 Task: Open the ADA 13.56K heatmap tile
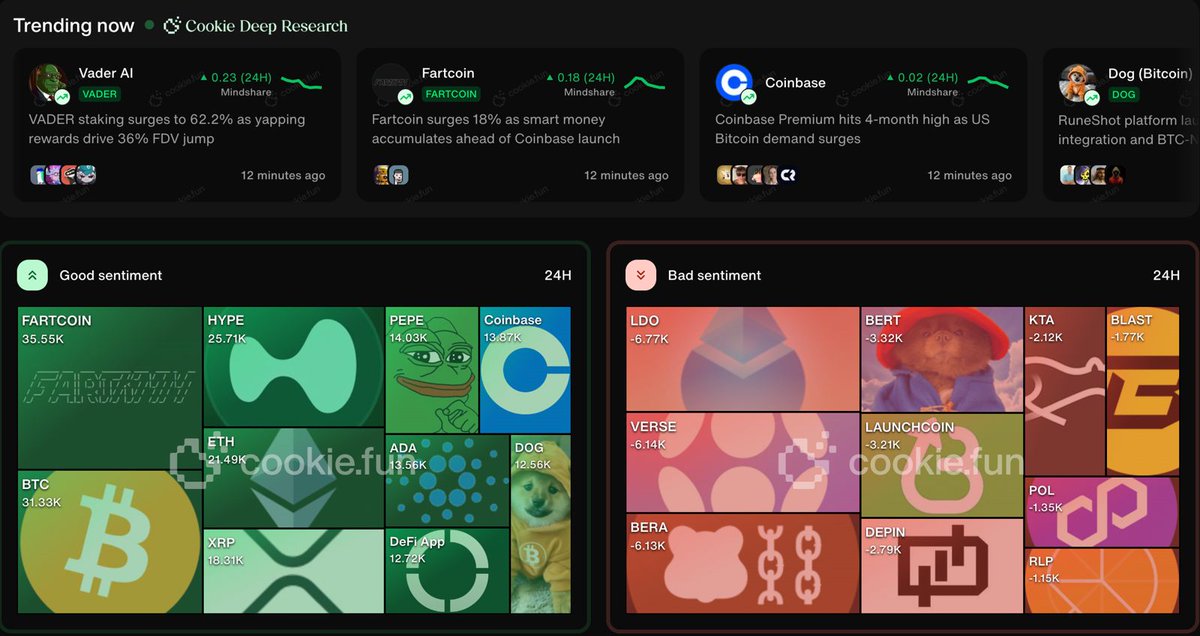(x=448, y=480)
